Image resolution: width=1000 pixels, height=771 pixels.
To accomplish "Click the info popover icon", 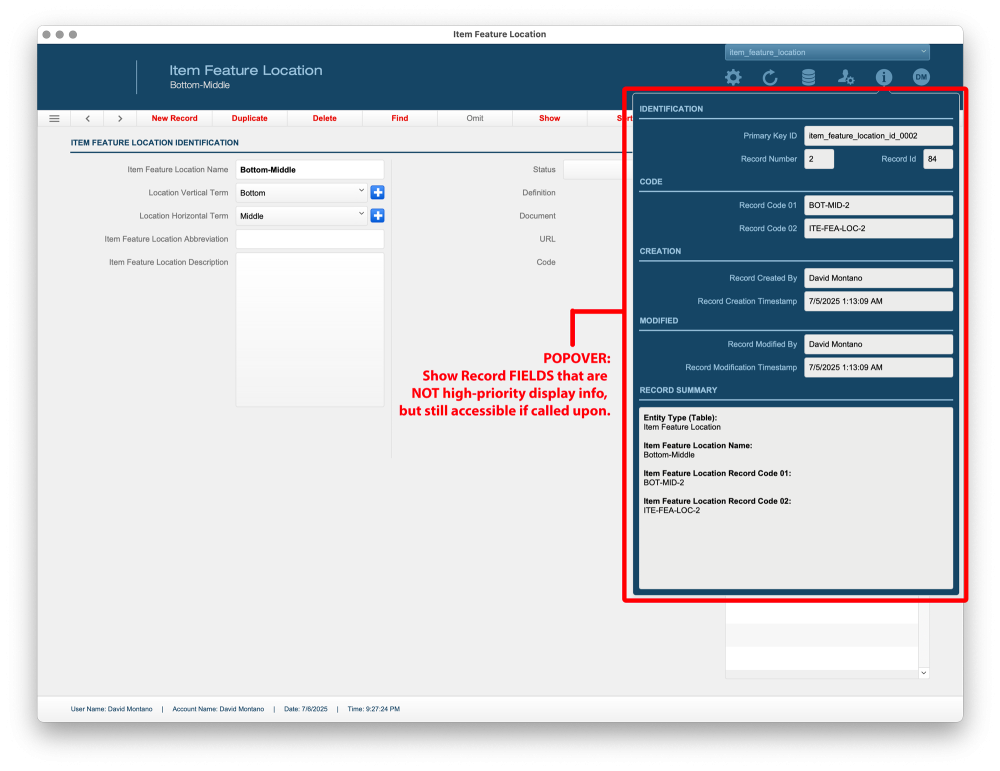I will [x=884, y=77].
